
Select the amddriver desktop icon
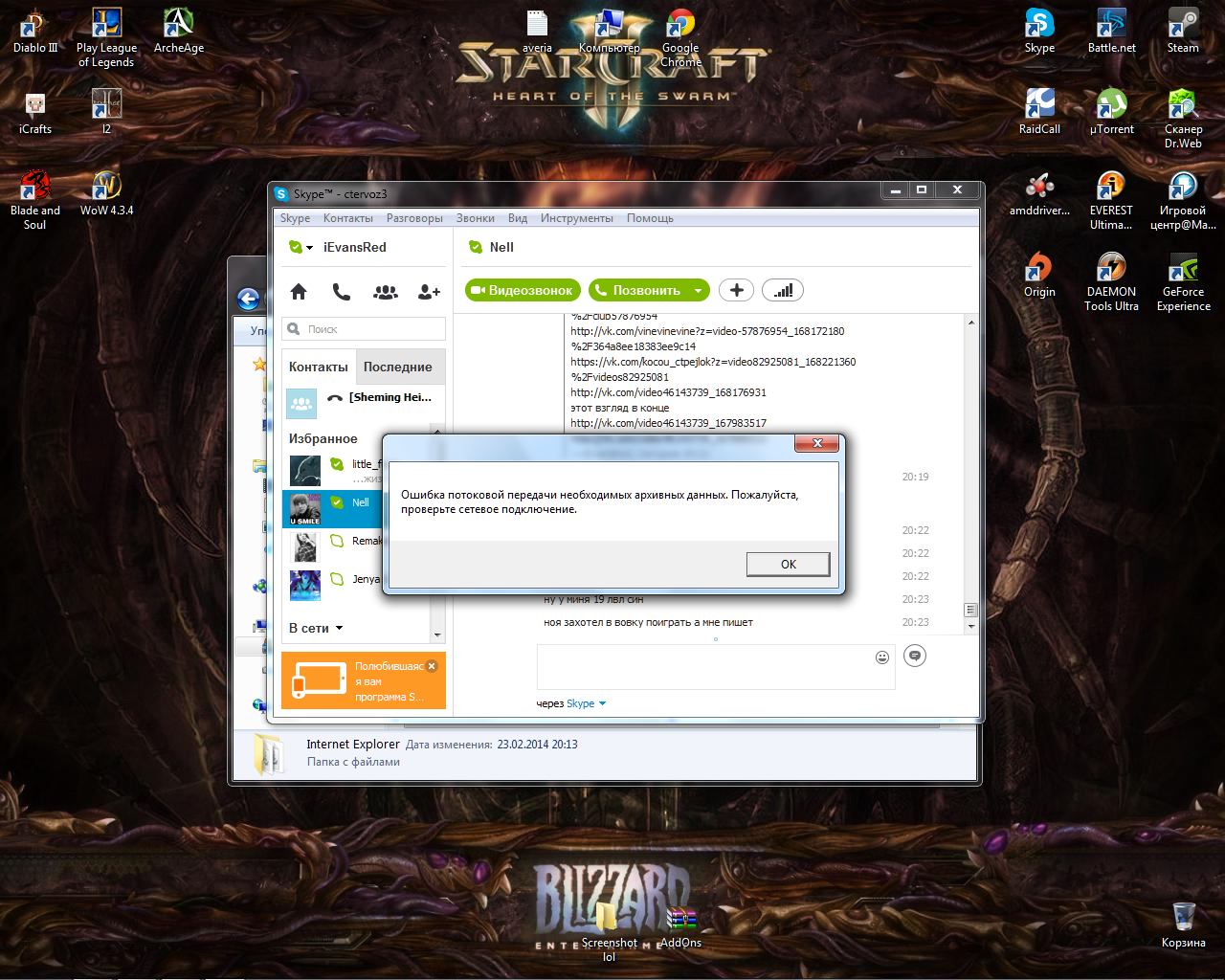tap(1039, 193)
